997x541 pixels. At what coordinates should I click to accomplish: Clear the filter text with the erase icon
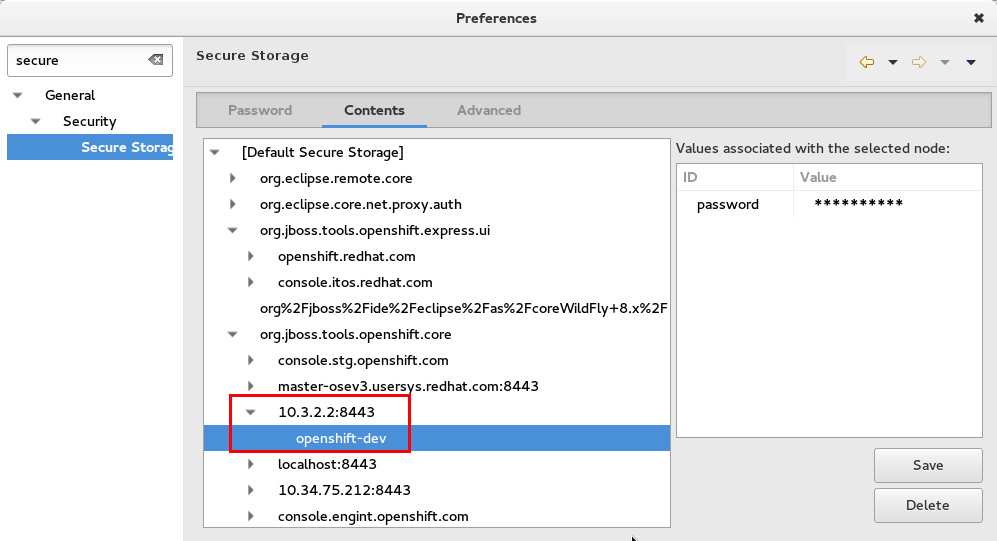pos(156,60)
